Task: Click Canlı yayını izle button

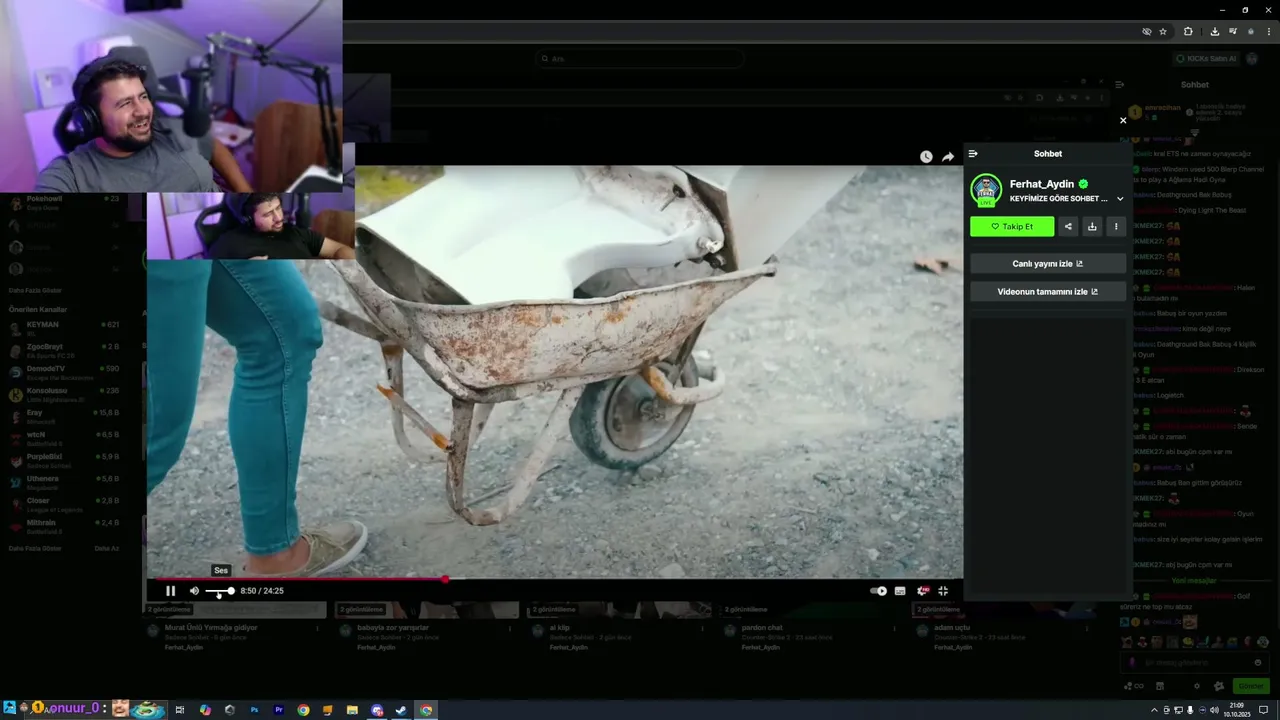Action: (1048, 264)
